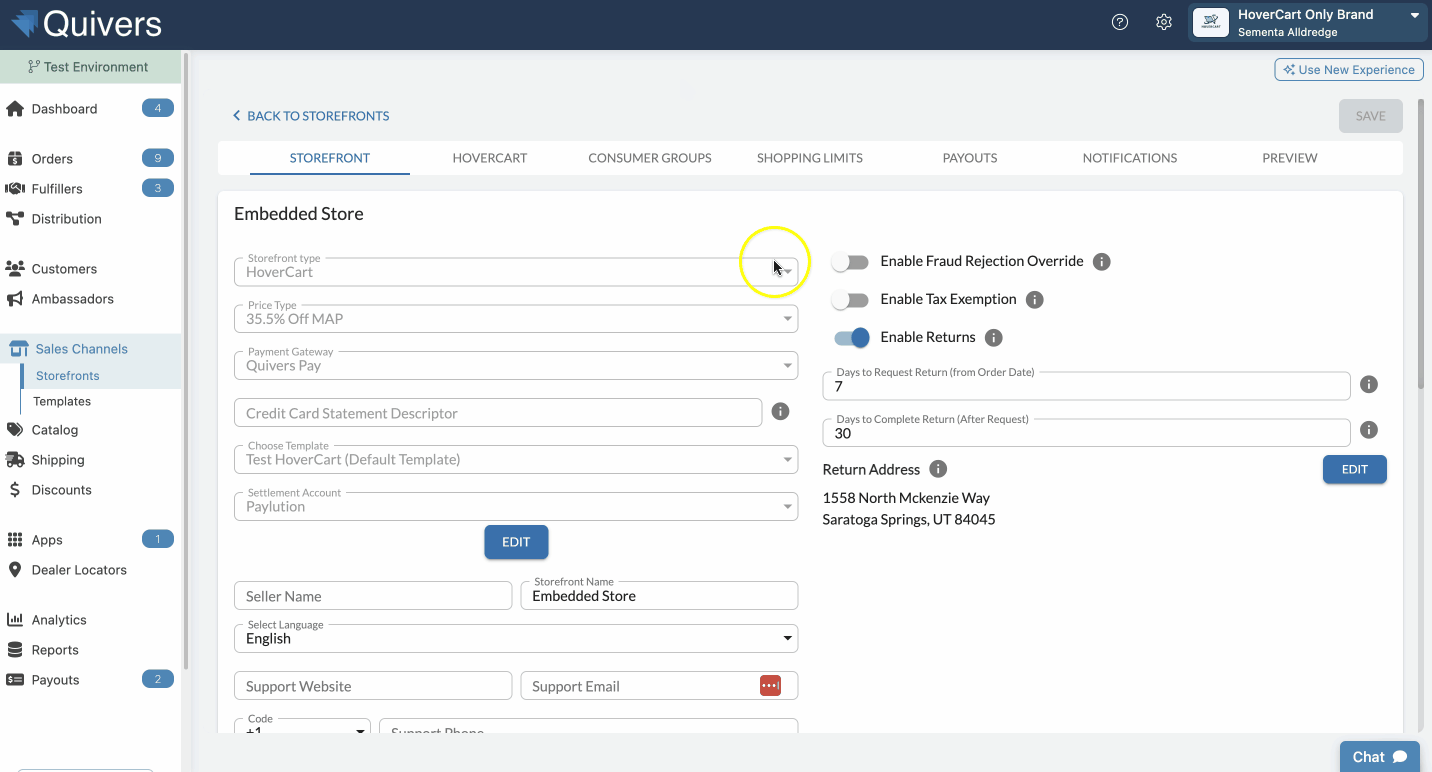
Task: Click the Discounts dollar icon
Action: [x=15, y=489]
